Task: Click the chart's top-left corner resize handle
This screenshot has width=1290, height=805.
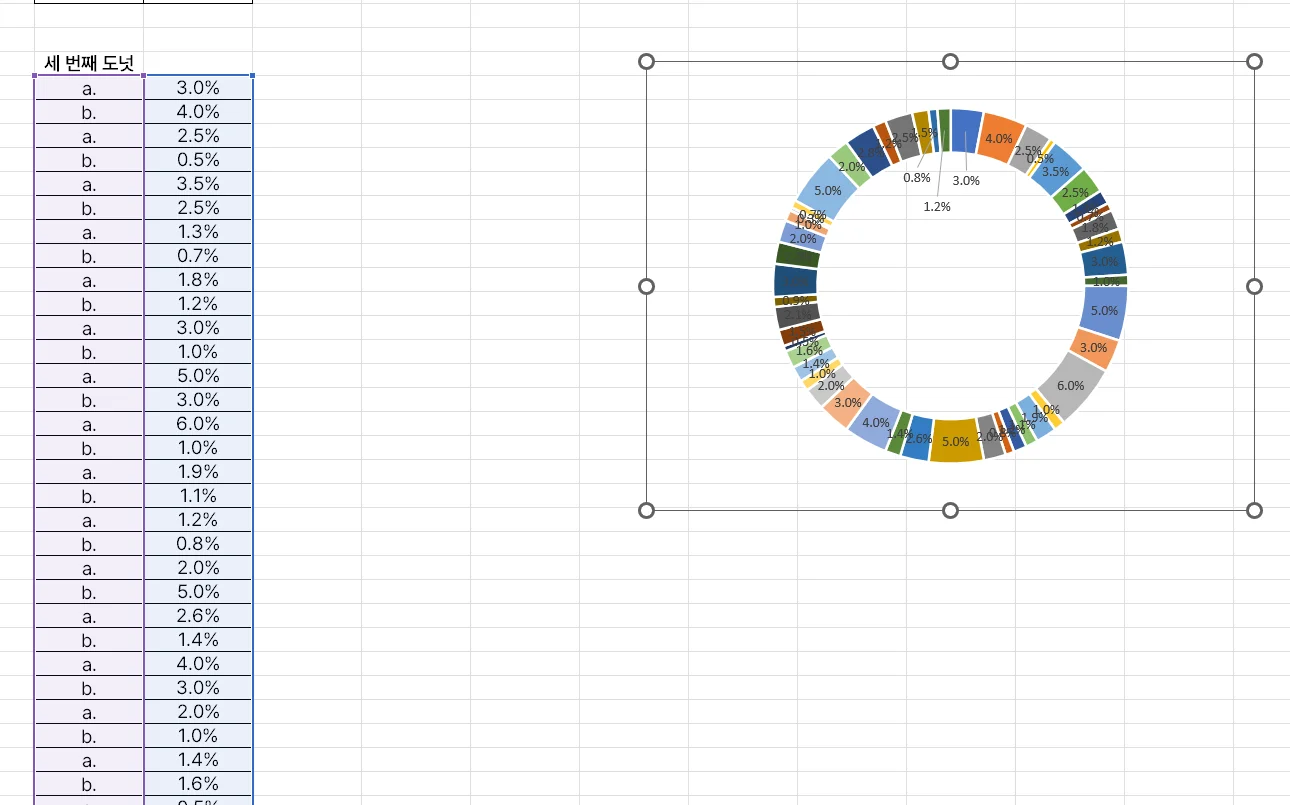Action: (x=646, y=62)
